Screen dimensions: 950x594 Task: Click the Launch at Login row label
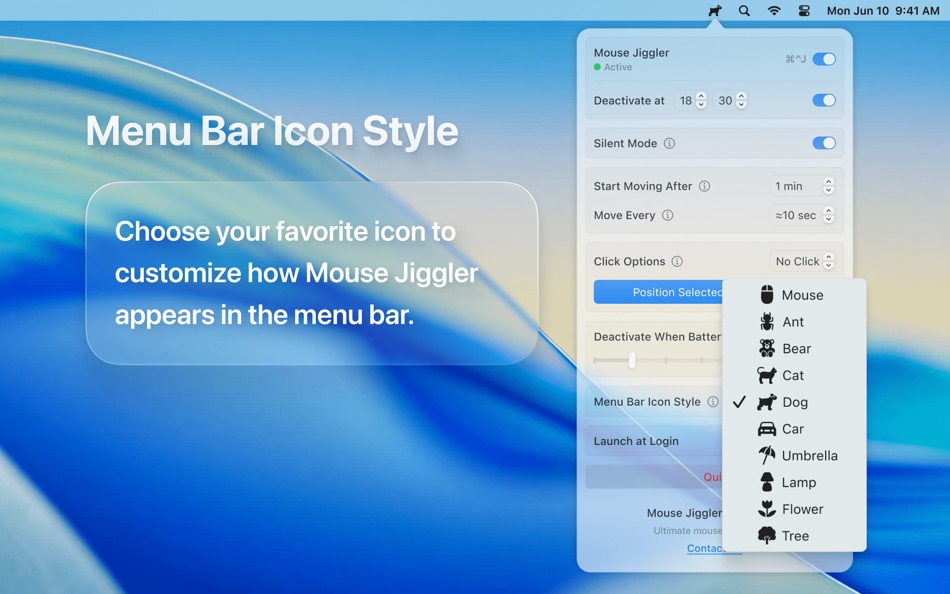[636, 441]
